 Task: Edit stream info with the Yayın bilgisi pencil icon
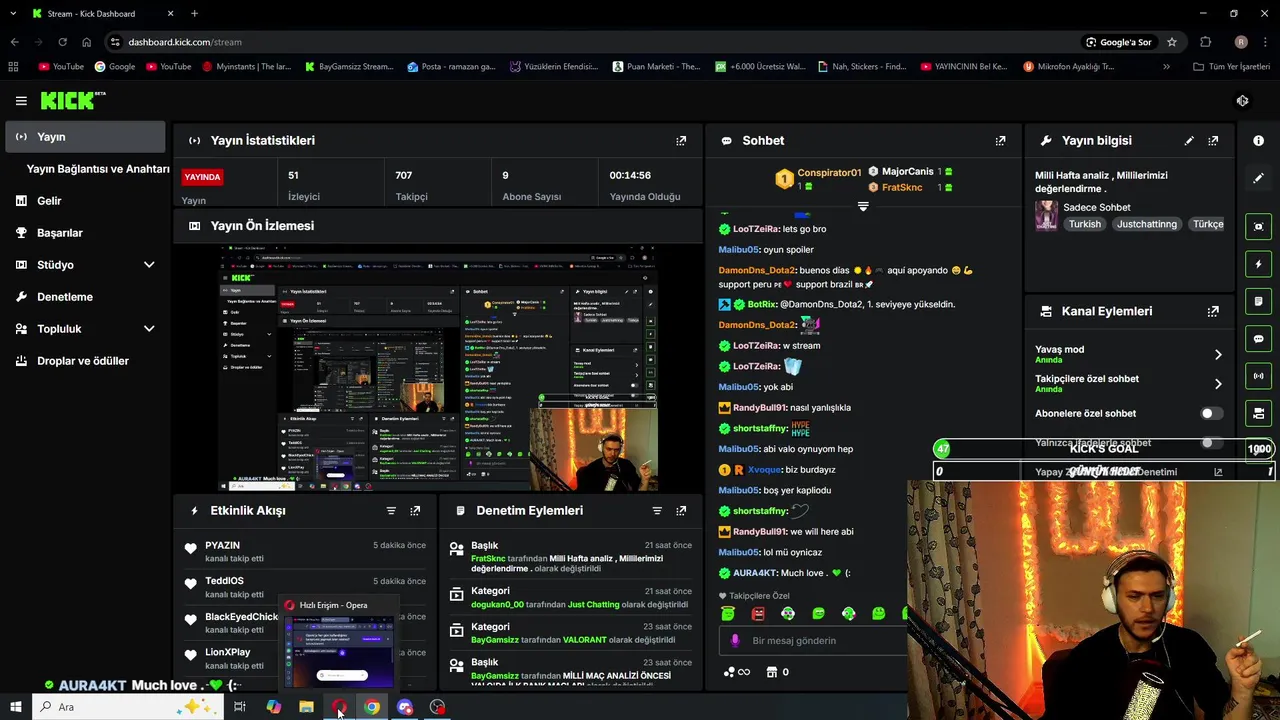(1189, 141)
